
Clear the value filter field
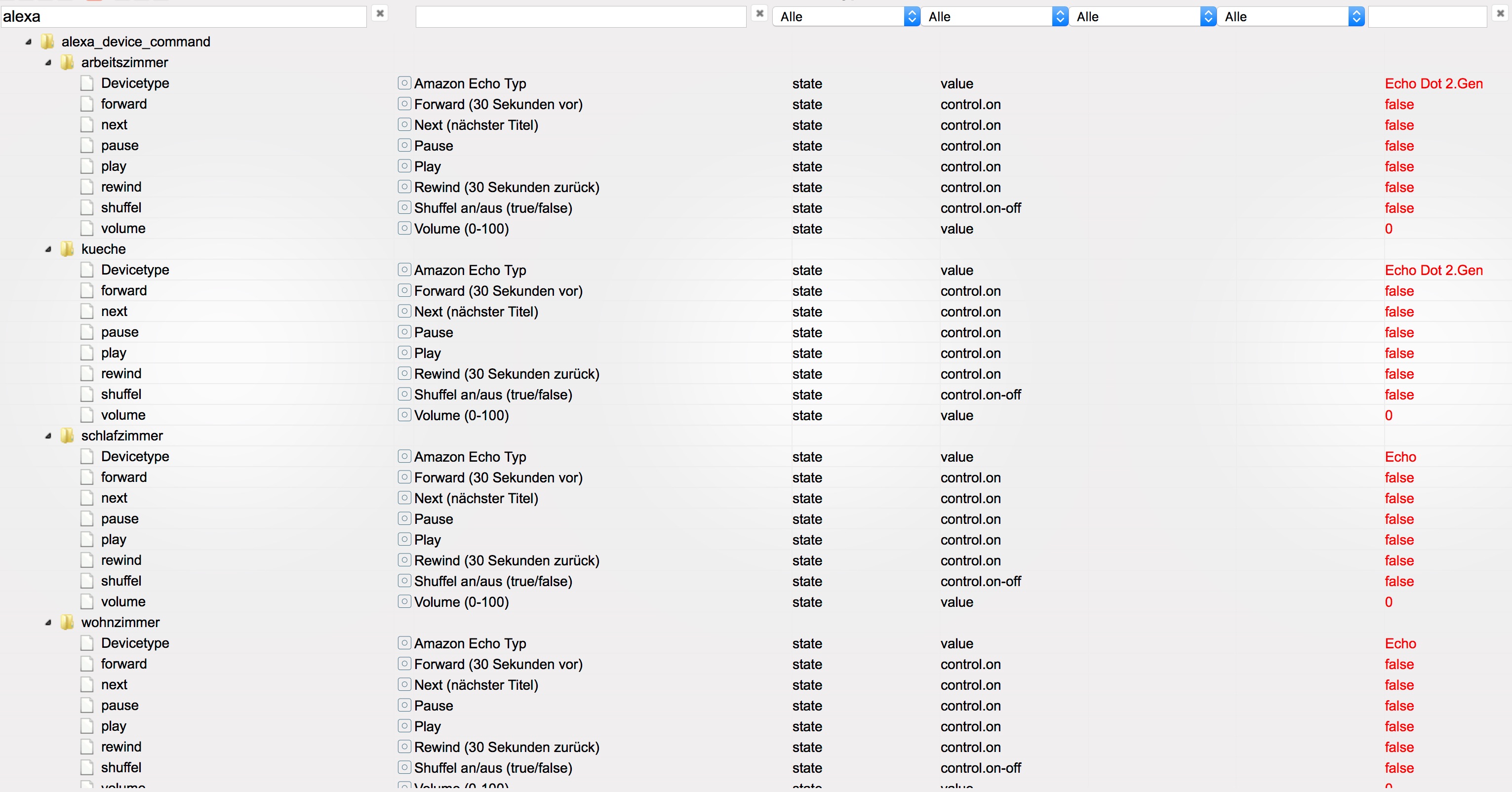[x=1500, y=13]
